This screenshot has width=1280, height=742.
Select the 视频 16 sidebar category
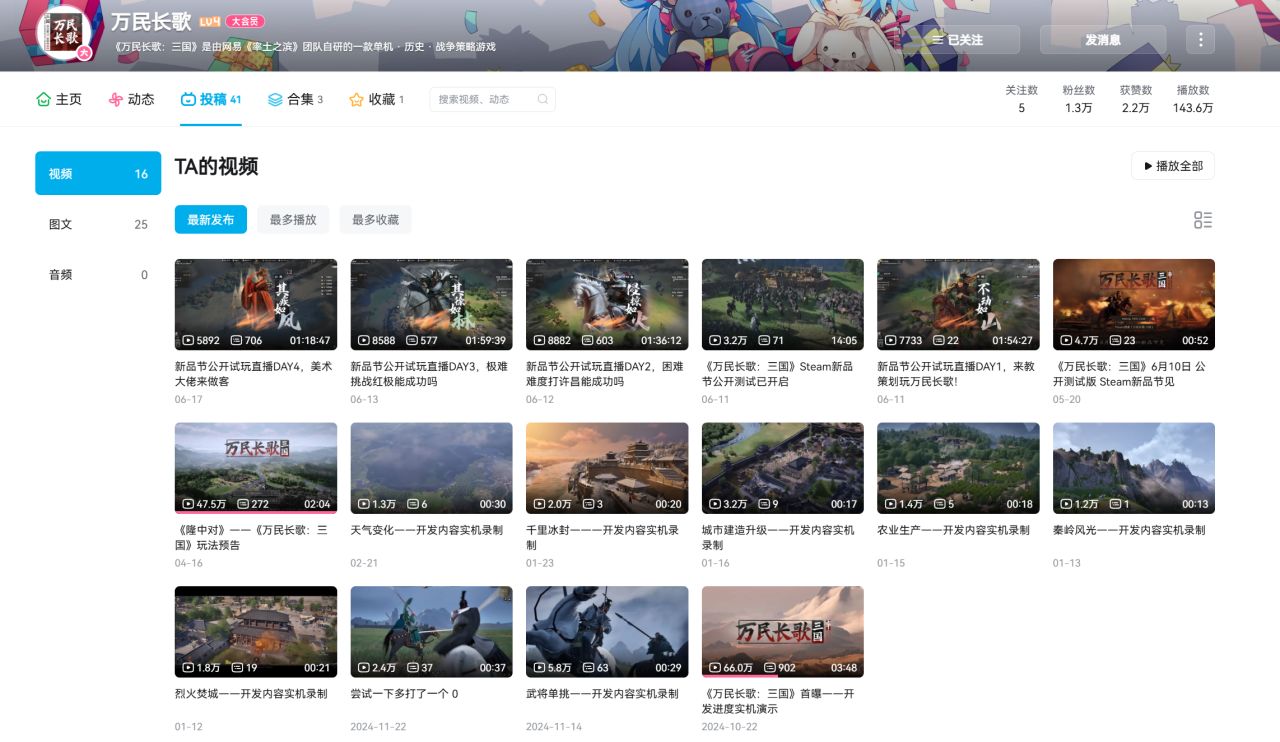point(98,173)
